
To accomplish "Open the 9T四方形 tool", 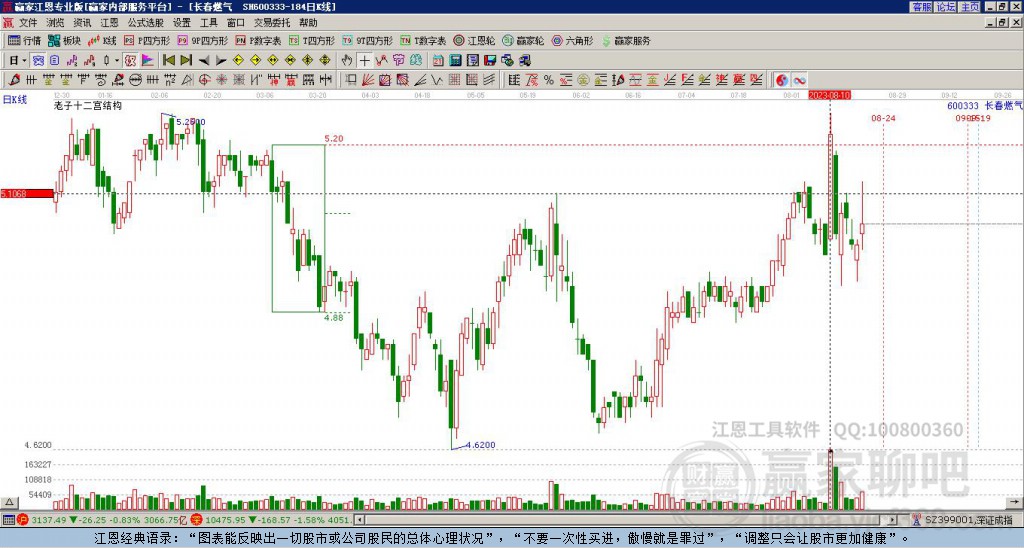I will coord(367,40).
